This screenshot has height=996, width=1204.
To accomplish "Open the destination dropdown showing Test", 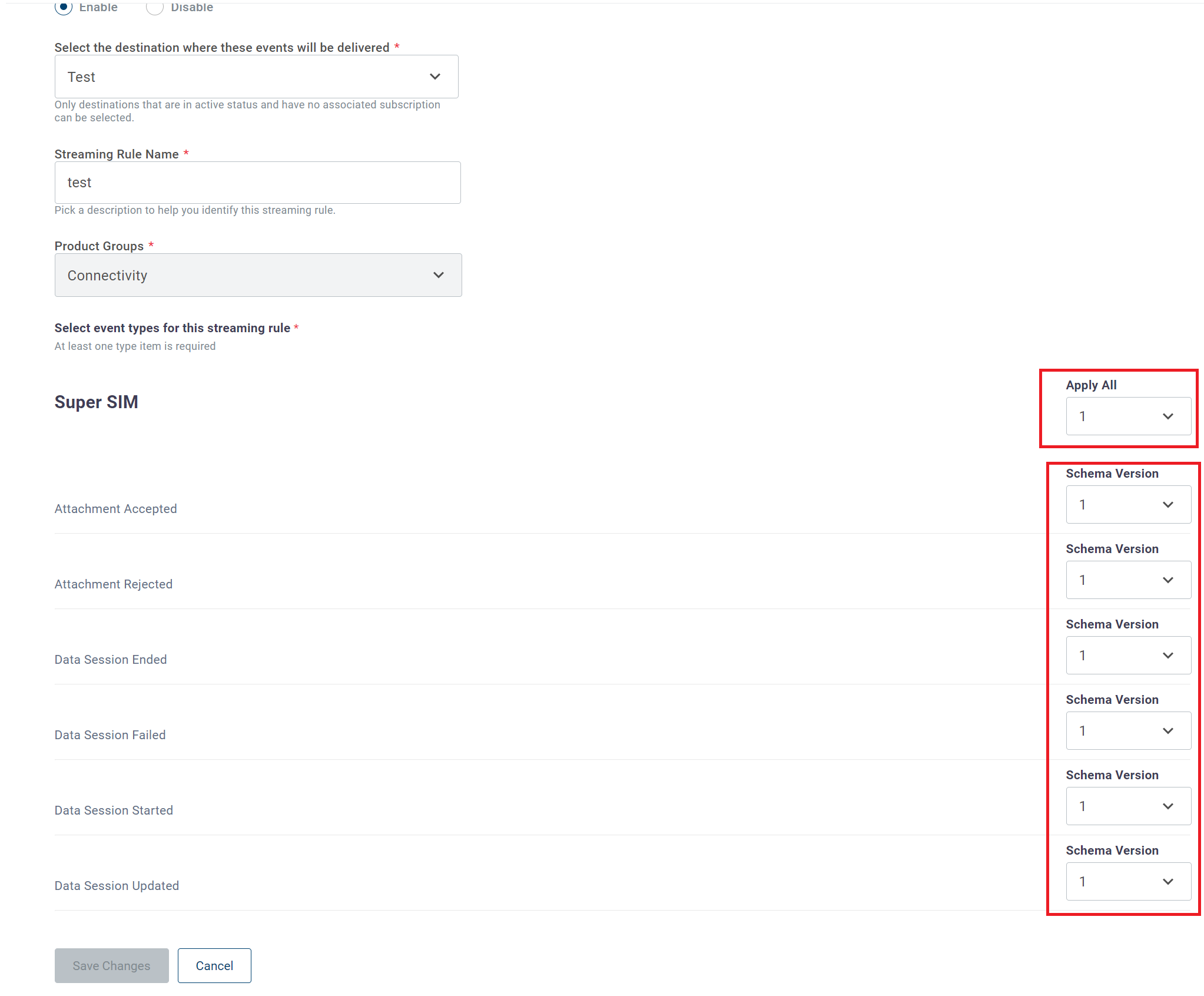I will (256, 77).
